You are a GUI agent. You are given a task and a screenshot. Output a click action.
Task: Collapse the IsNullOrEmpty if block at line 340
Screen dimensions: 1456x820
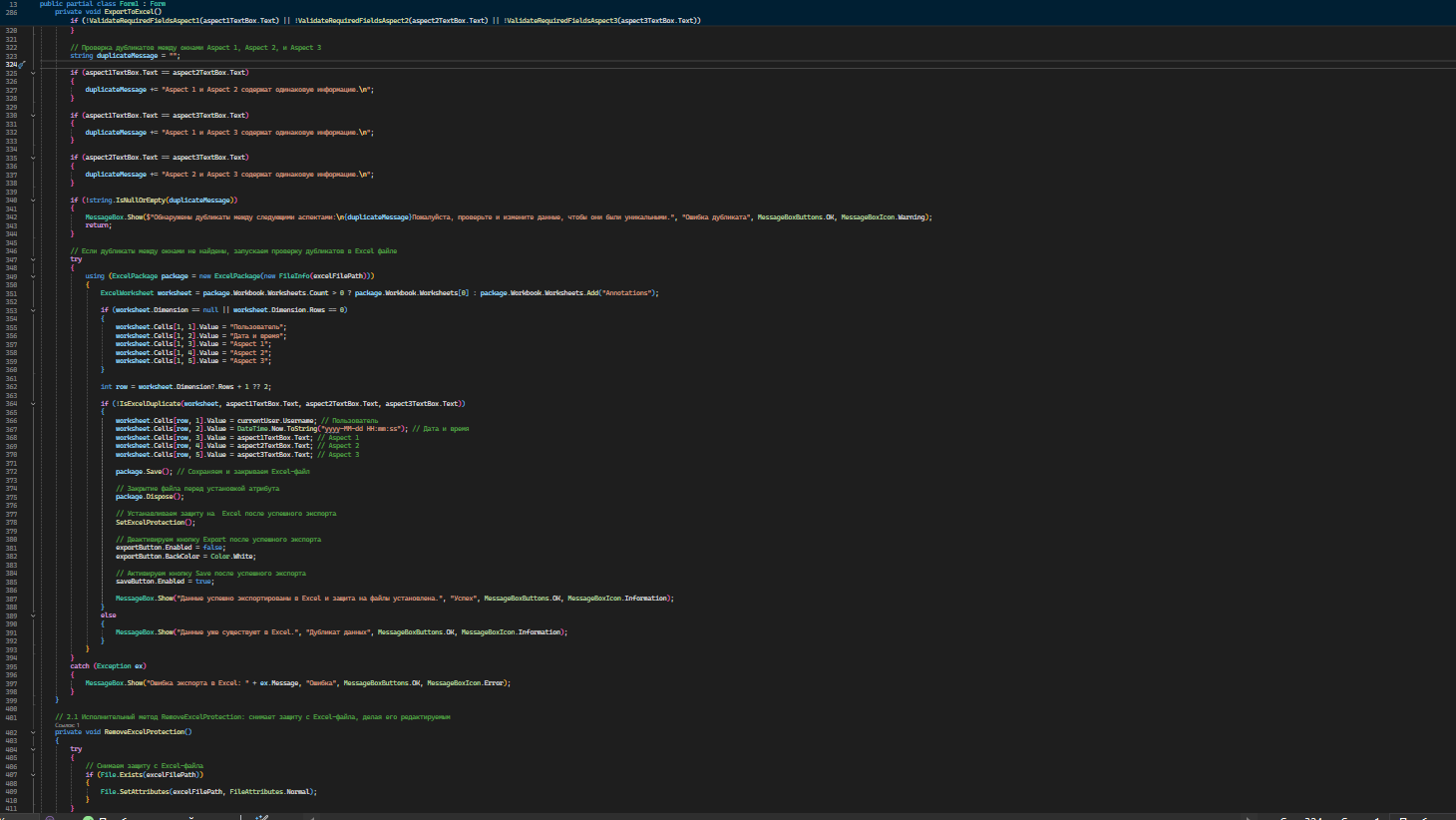tap(33, 201)
